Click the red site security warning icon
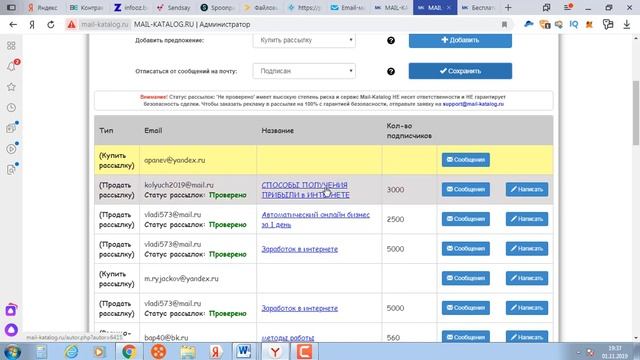The image size is (640, 360). [x=71, y=24]
